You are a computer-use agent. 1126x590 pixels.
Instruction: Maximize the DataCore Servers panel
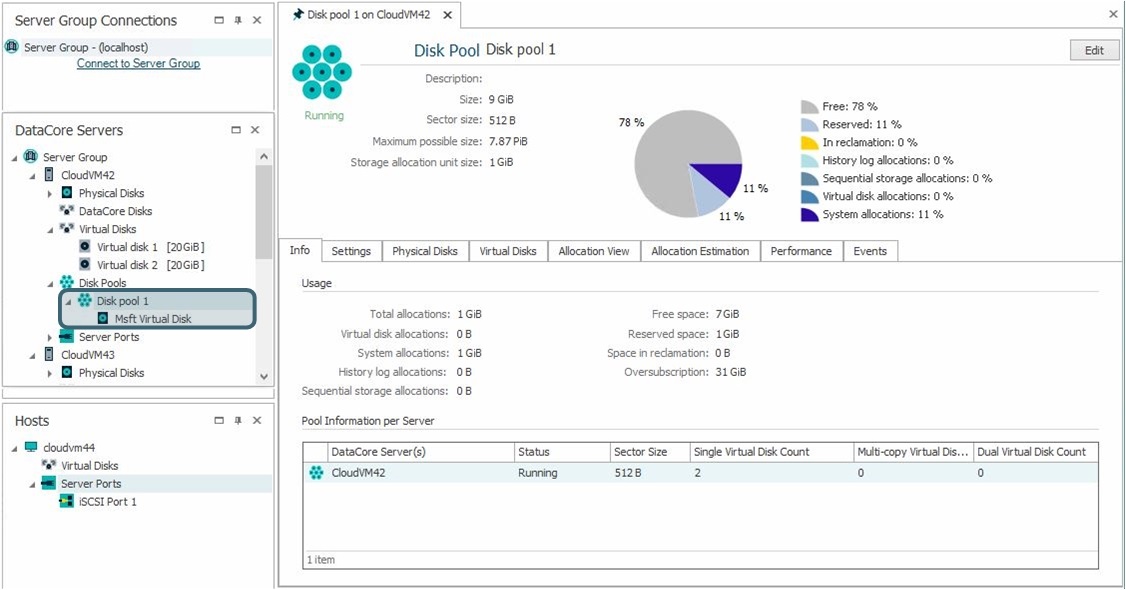pyautogui.click(x=236, y=130)
